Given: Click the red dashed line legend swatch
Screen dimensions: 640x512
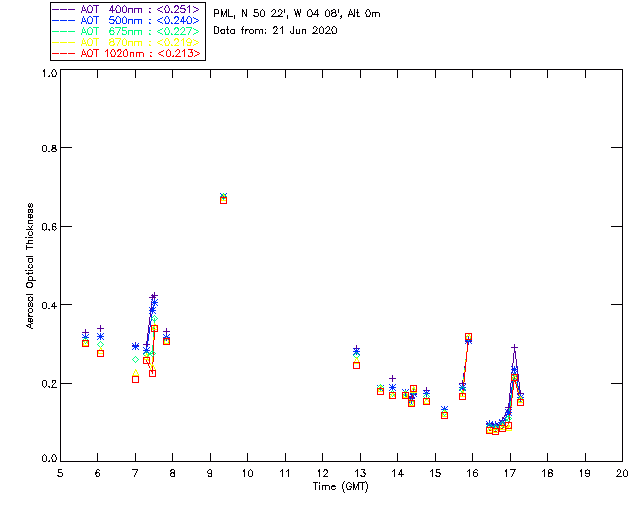Looking at the screenshot, I should click(64, 53).
